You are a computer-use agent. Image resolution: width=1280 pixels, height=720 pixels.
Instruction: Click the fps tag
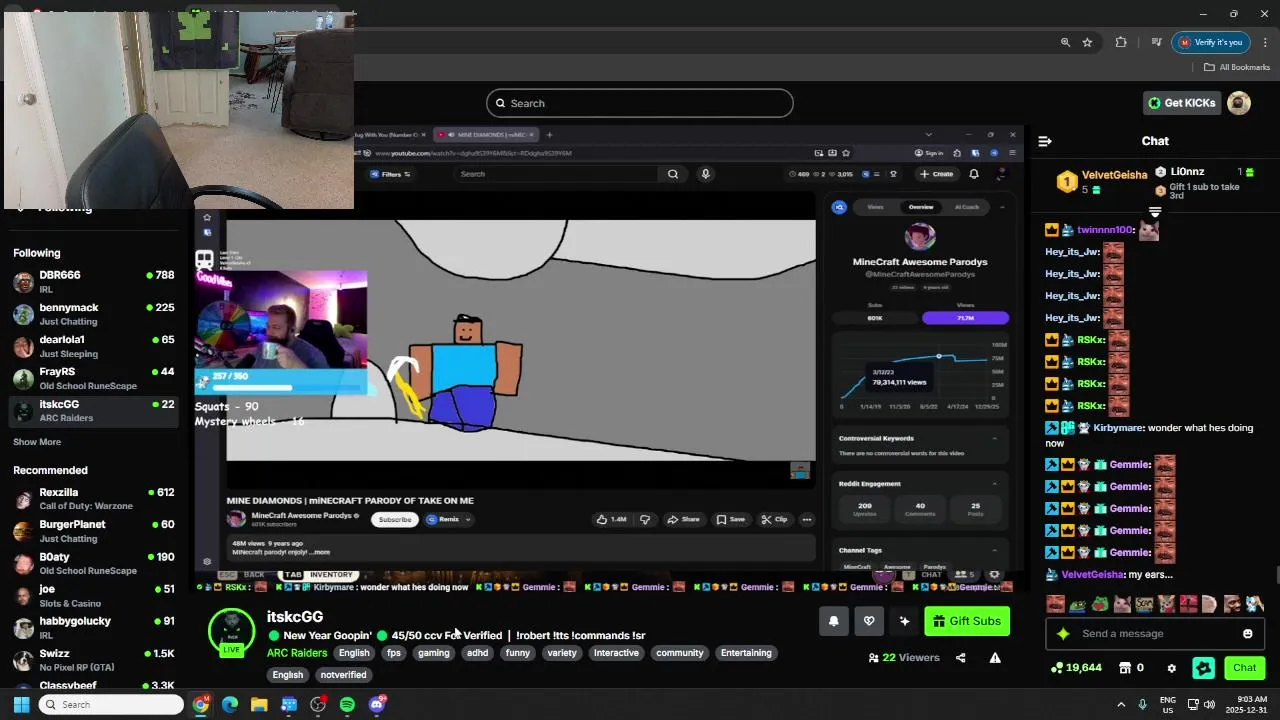click(x=394, y=653)
